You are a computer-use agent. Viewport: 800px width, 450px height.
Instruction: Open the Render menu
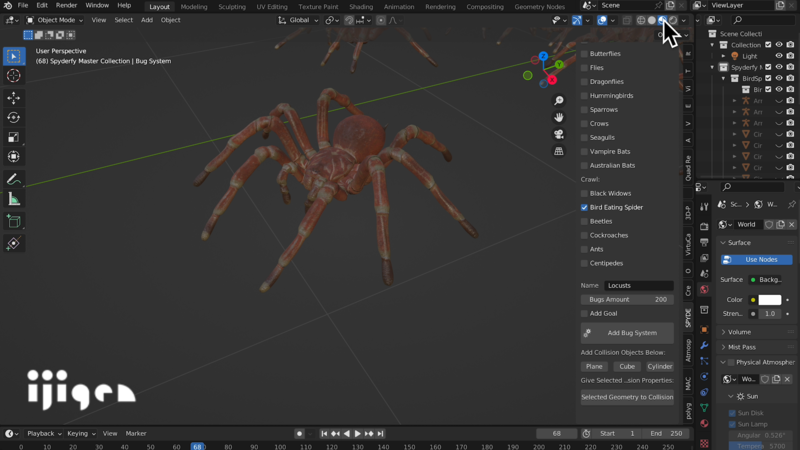[66, 6]
